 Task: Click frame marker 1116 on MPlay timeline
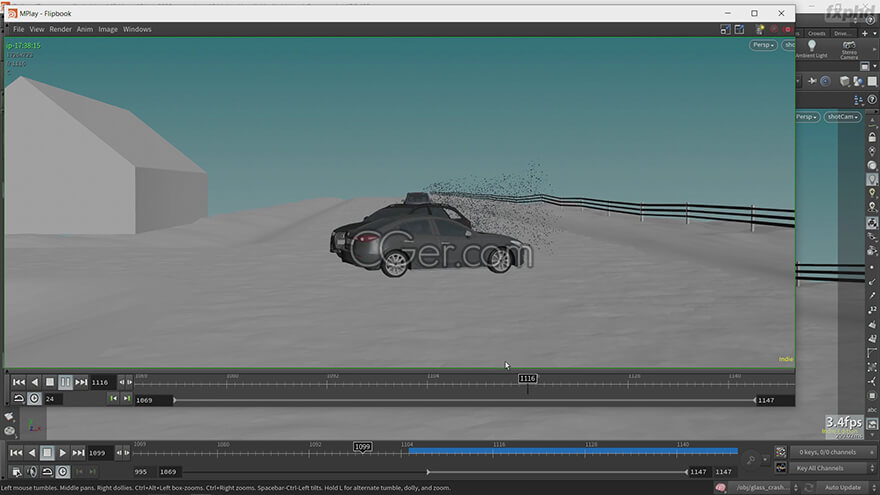pyautogui.click(x=528, y=378)
